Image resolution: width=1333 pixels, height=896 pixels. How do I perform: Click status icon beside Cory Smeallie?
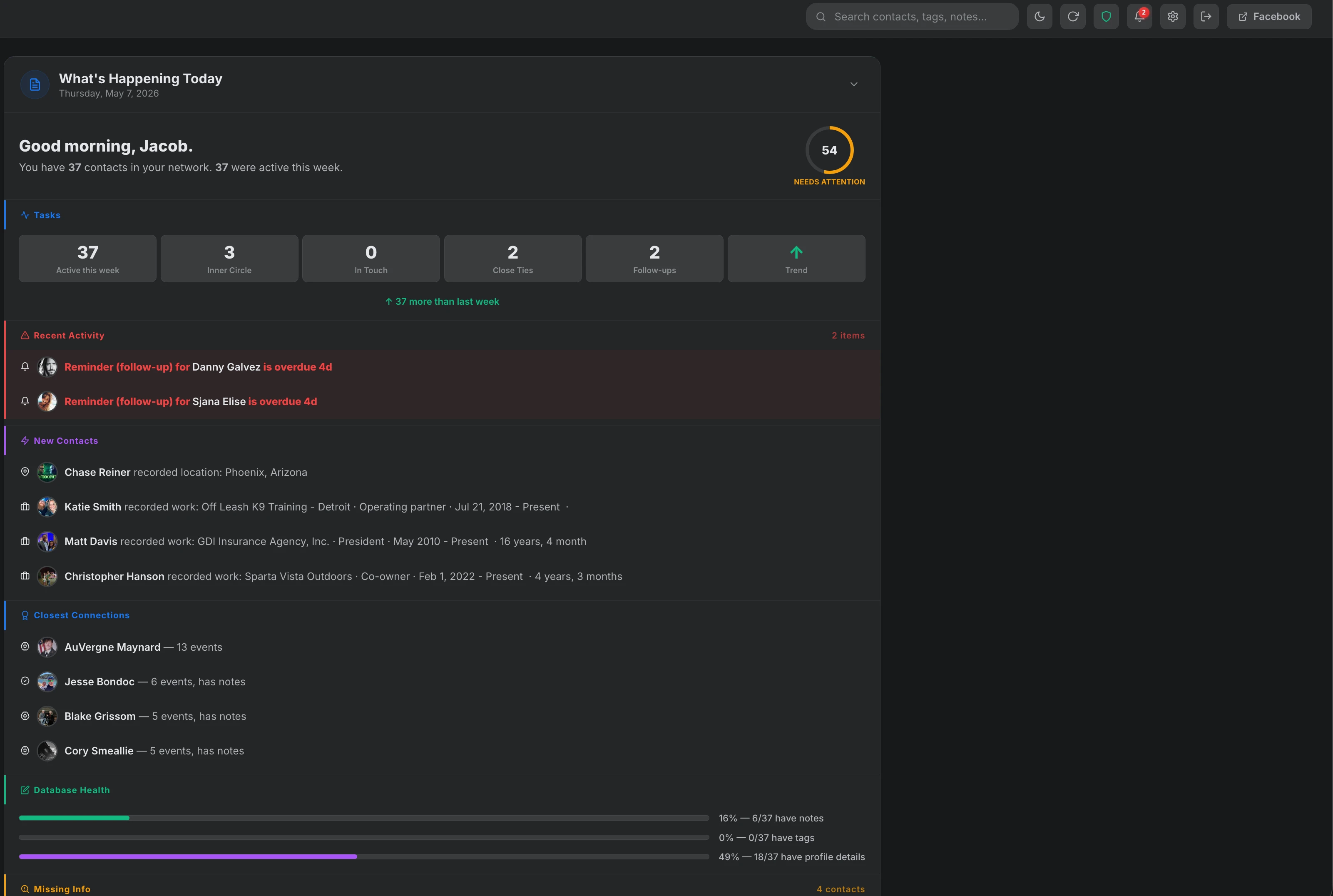tap(25, 750)
